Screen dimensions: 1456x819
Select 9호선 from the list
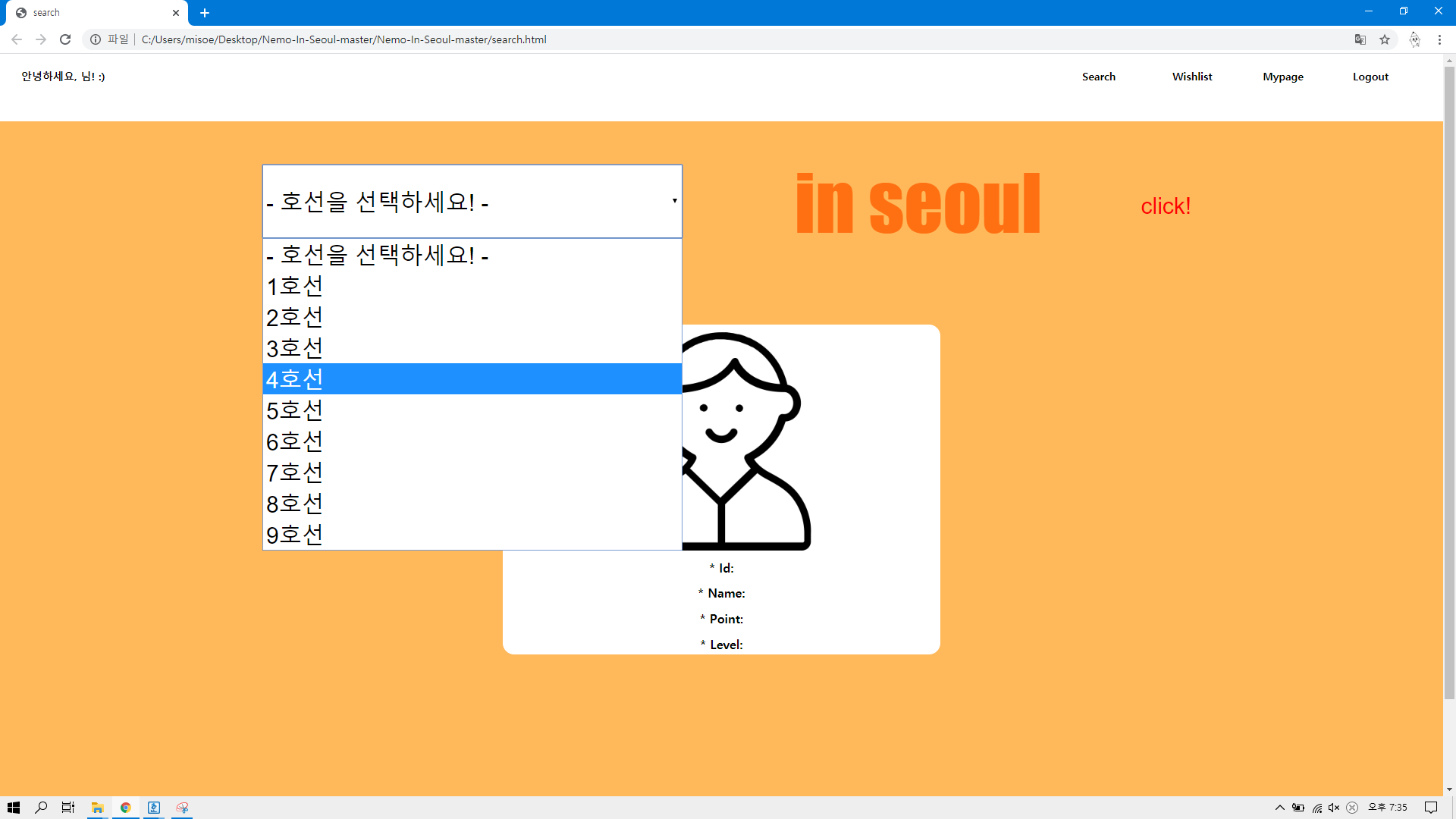[x=472, y=535]
